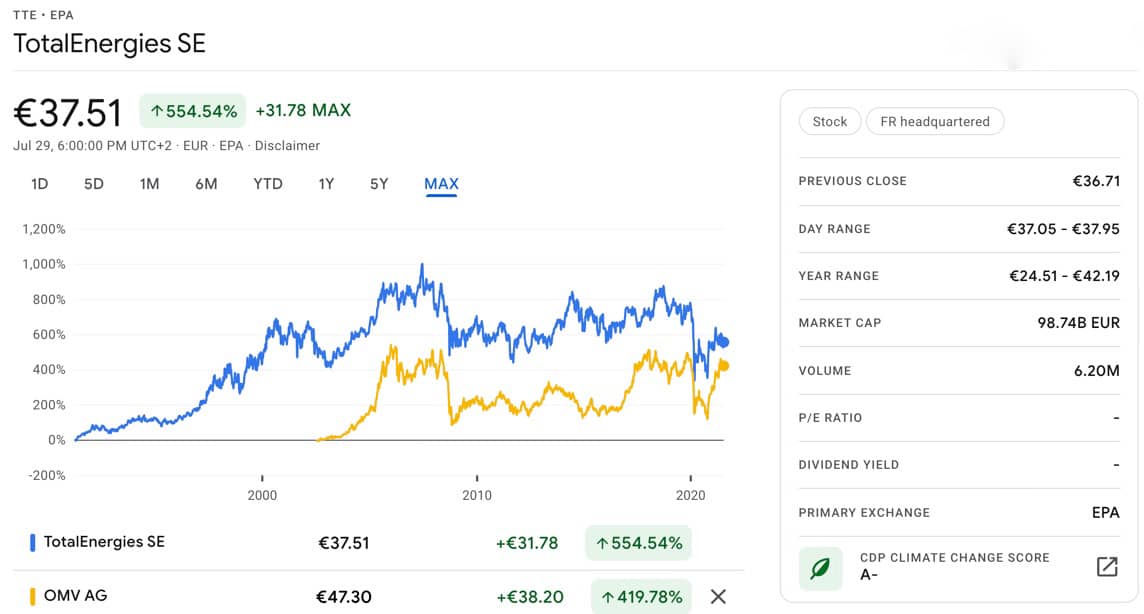The width and height of the screenshot is (1144, 614).
Task: Switch to the 1M range tab
Action: pos(150,184)
